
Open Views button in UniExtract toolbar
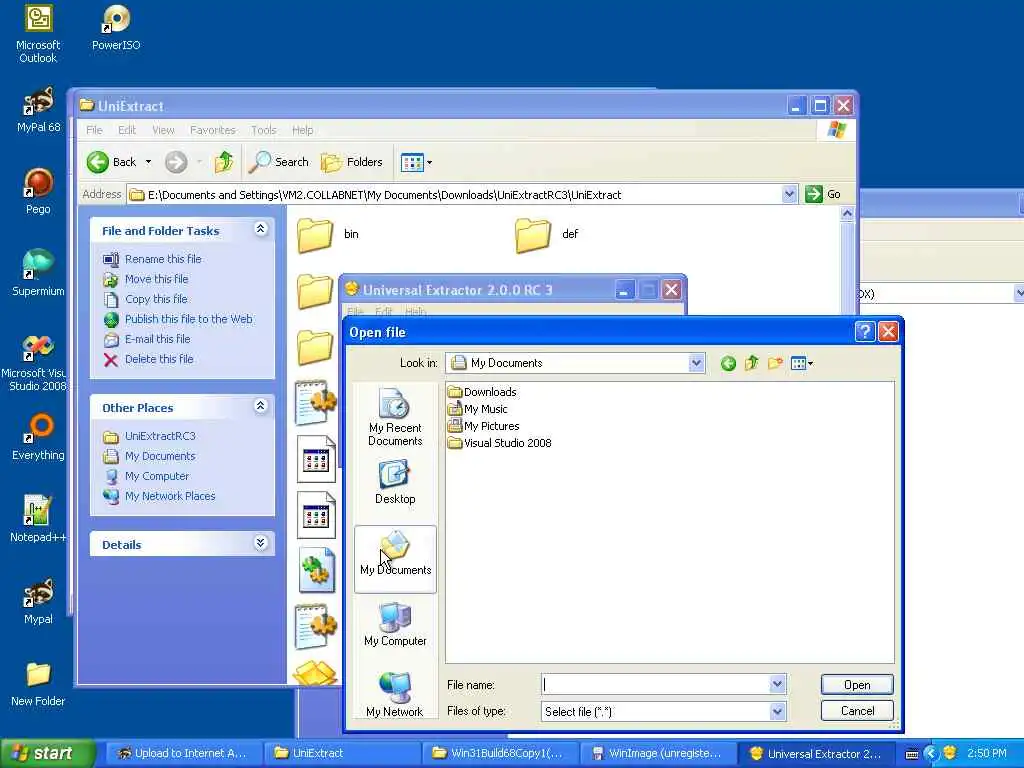(416, 162)
